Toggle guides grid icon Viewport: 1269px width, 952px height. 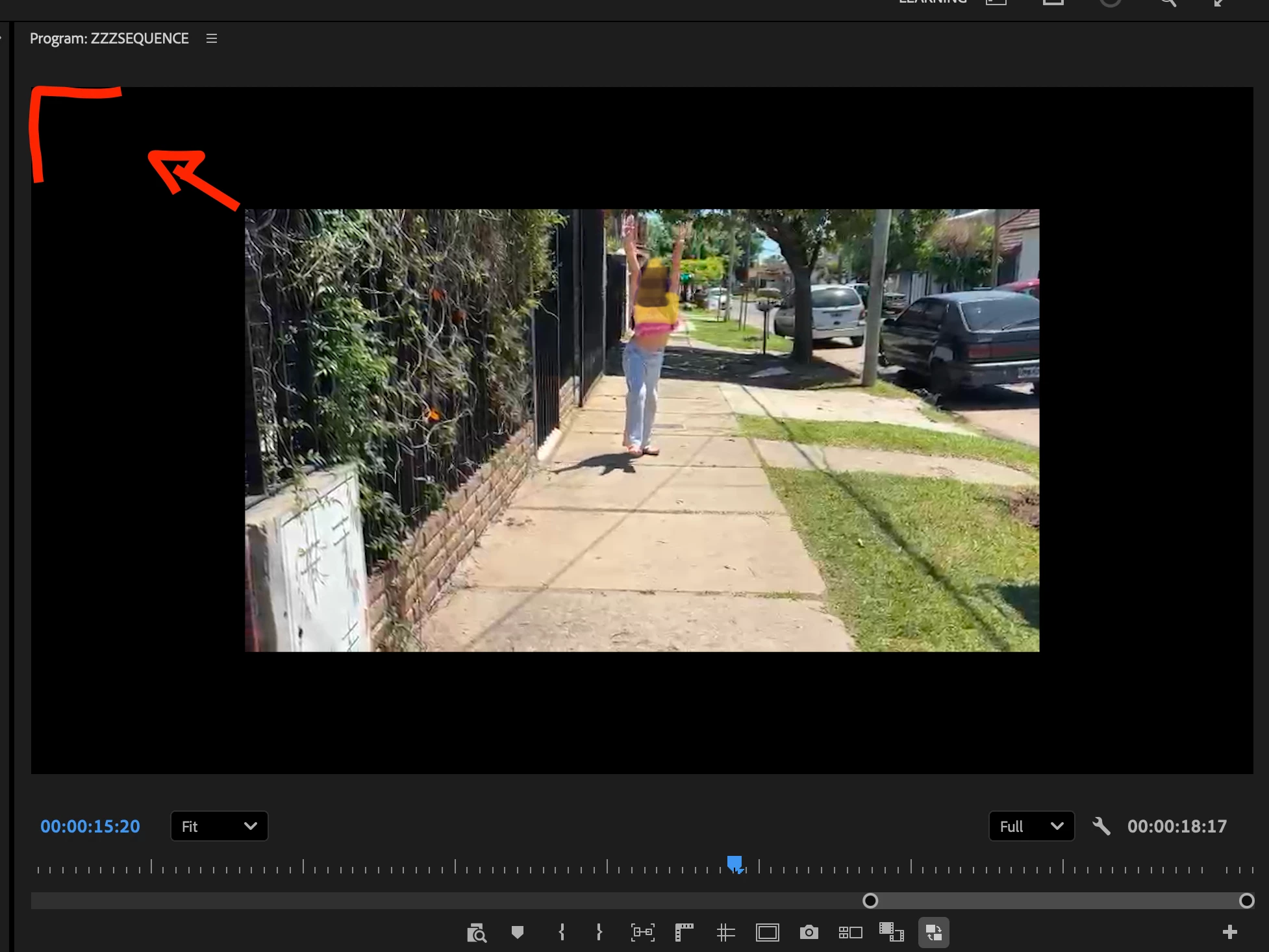[x=725, y=933]
